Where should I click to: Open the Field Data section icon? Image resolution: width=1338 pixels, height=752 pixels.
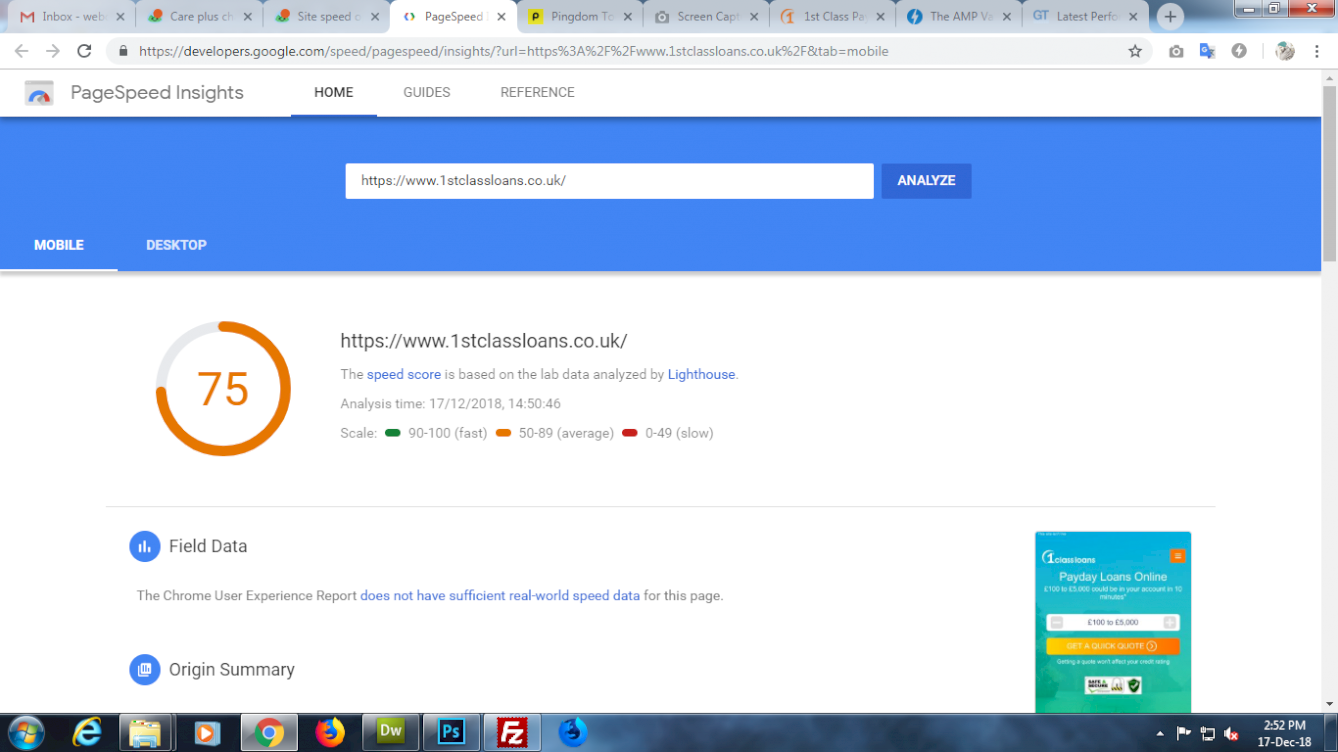coord(145,546)
